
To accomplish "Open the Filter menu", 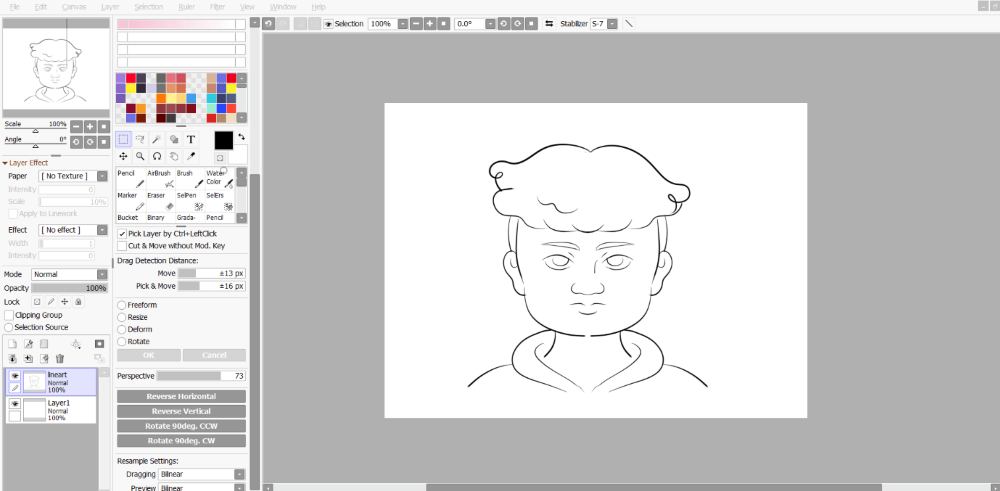I will [x=217, y=7].
